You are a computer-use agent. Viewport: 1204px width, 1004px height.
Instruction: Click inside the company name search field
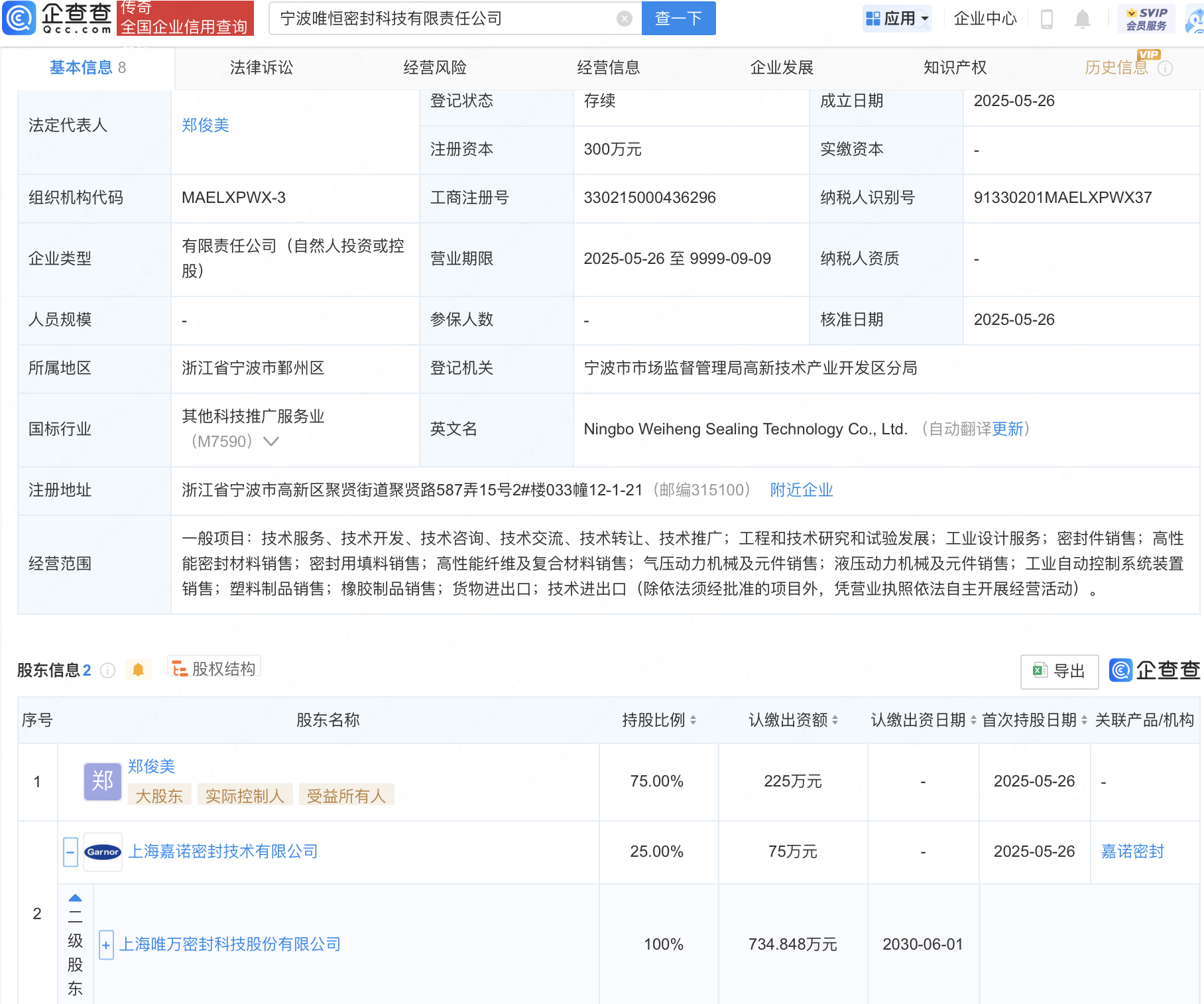pos(451,19)
